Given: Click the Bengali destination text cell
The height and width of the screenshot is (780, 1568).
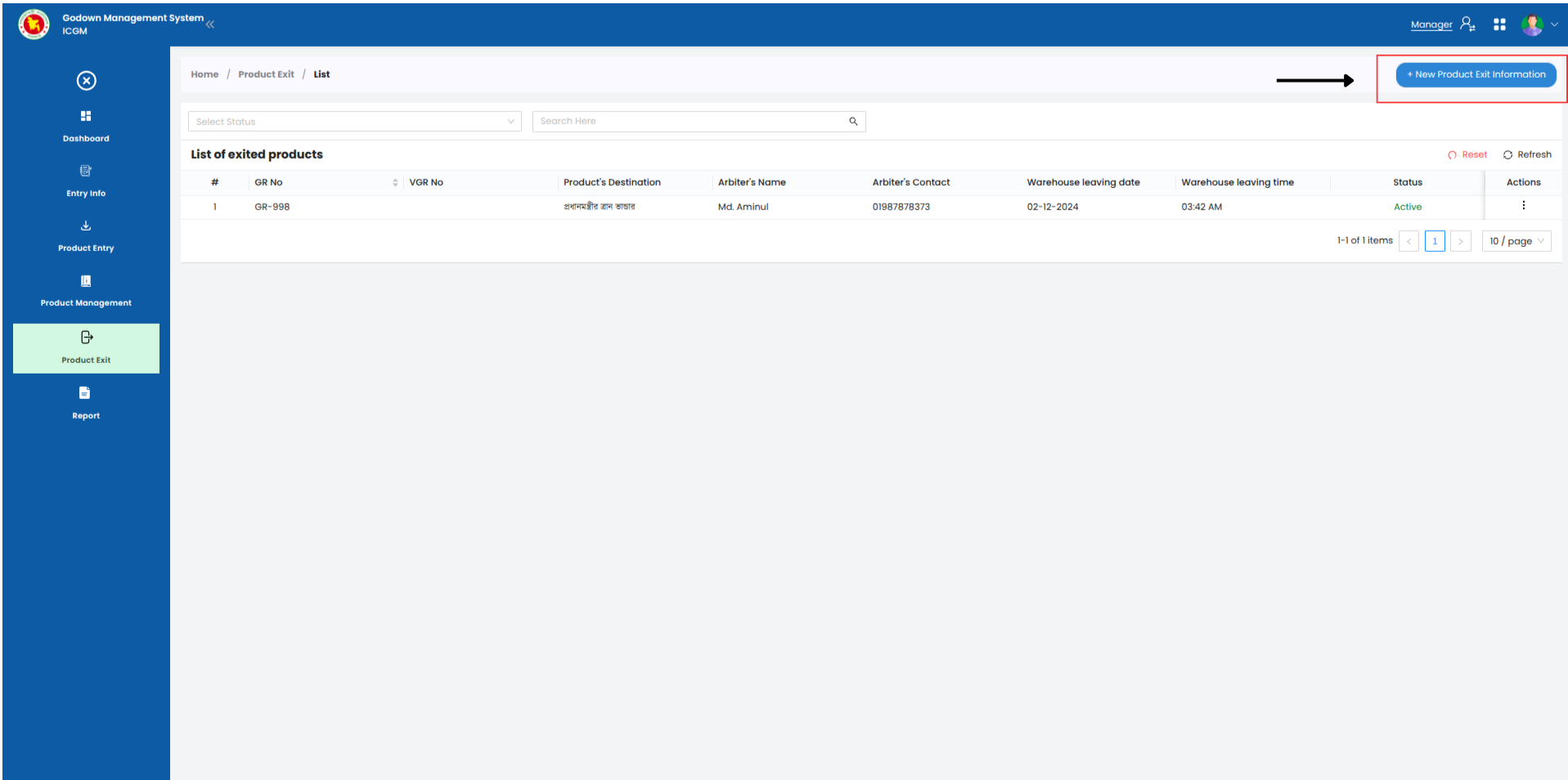Looking at the screenshot, I should (600, 207).
